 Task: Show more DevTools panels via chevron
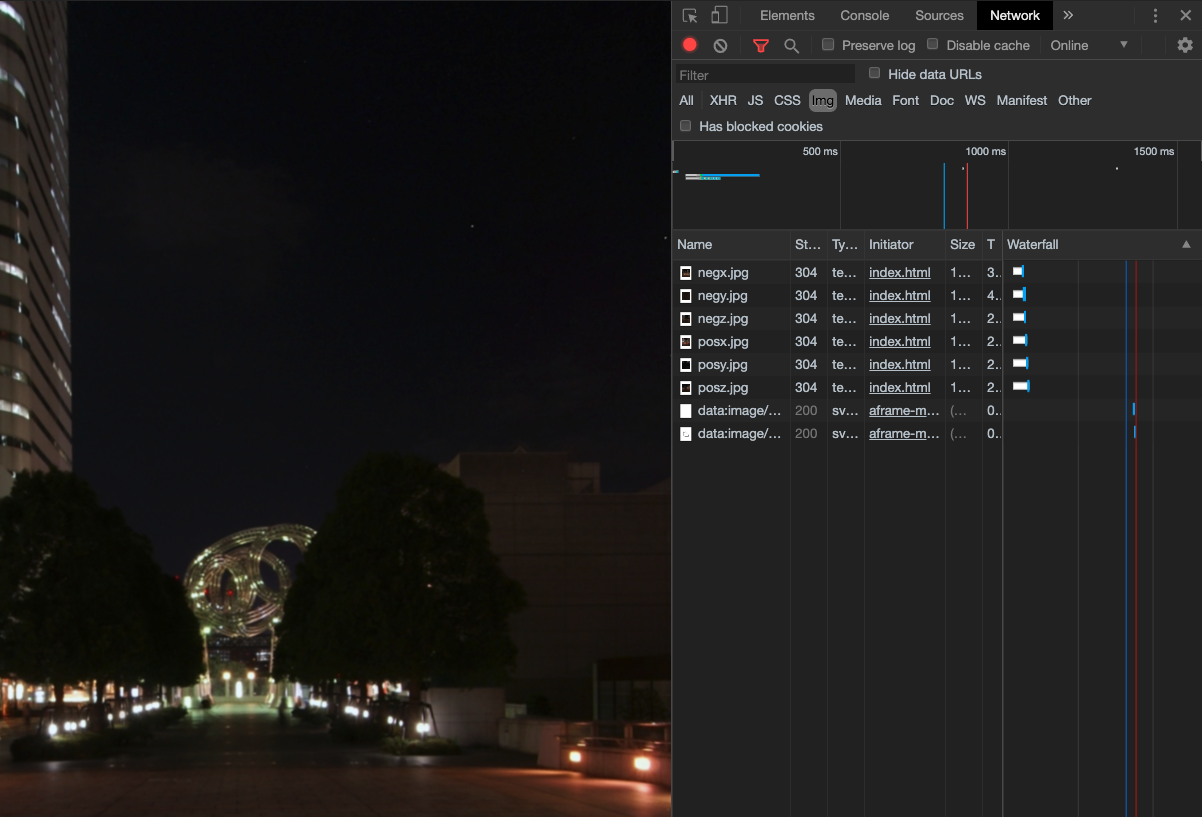tap(1066, 15)
